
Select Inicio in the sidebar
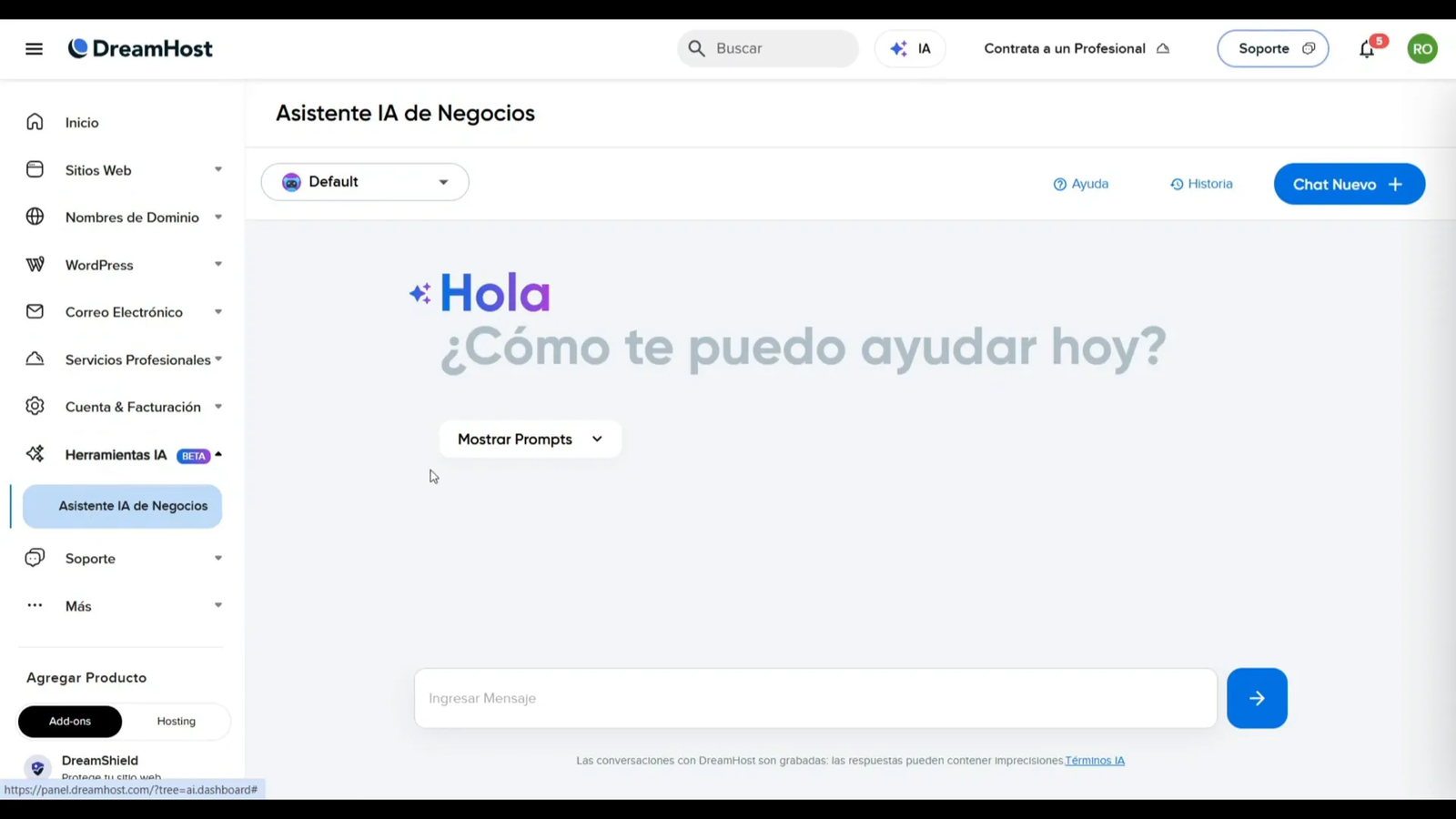pyautogui.click(x=82, y=122)
